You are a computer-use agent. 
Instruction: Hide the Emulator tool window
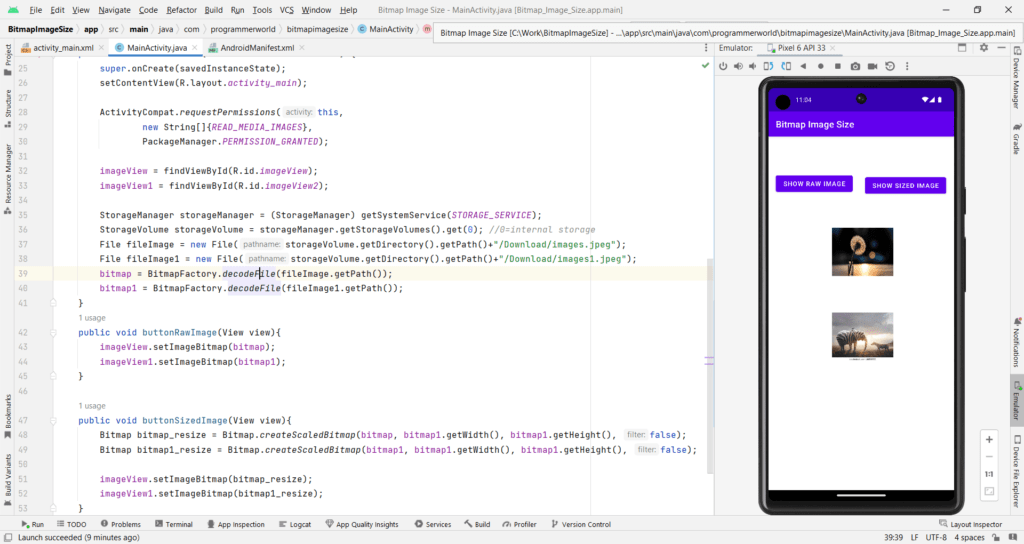pyautogui.click(x=1001, y=48)
